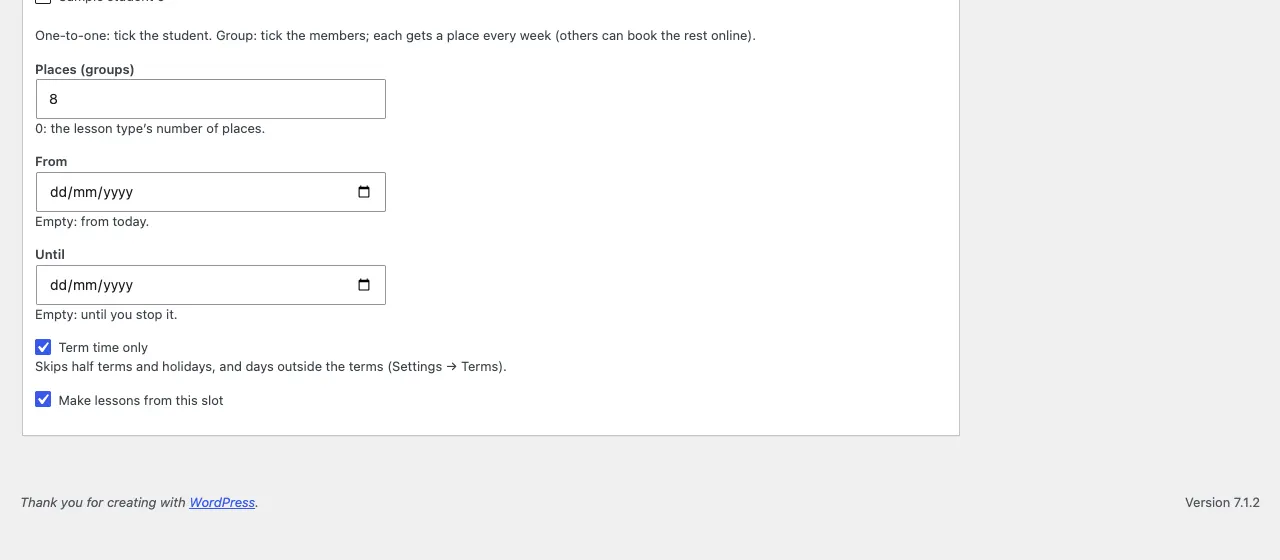Toggle Make lessons from this slot checkbox
This screenshot has height=560, width=1280.
(43, 399)
